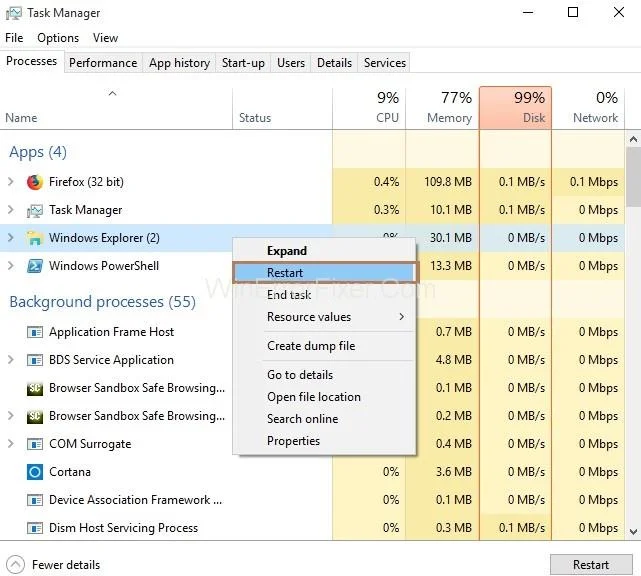This screenshot has height=576, width=641.
Task: Select the Application Frame Host name
Action: tap(112, 332)
